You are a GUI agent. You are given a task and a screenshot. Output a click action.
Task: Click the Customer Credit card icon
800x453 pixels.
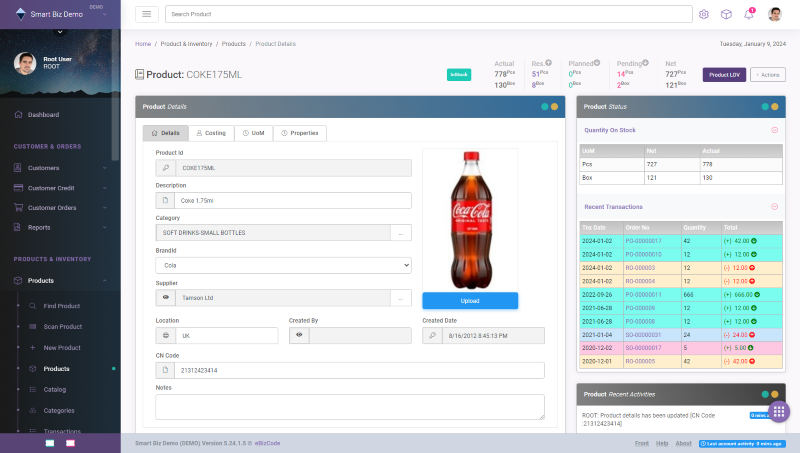click(x=18, y=188)
